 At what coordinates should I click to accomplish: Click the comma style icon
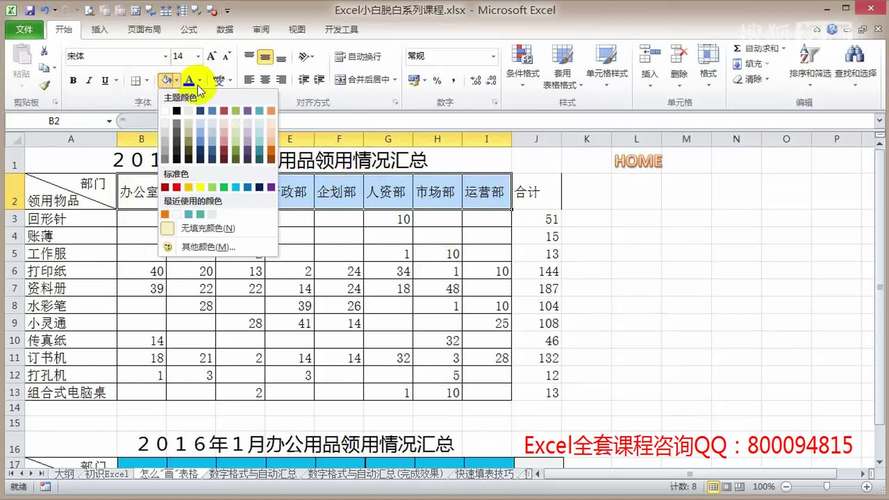click(454, 80)
